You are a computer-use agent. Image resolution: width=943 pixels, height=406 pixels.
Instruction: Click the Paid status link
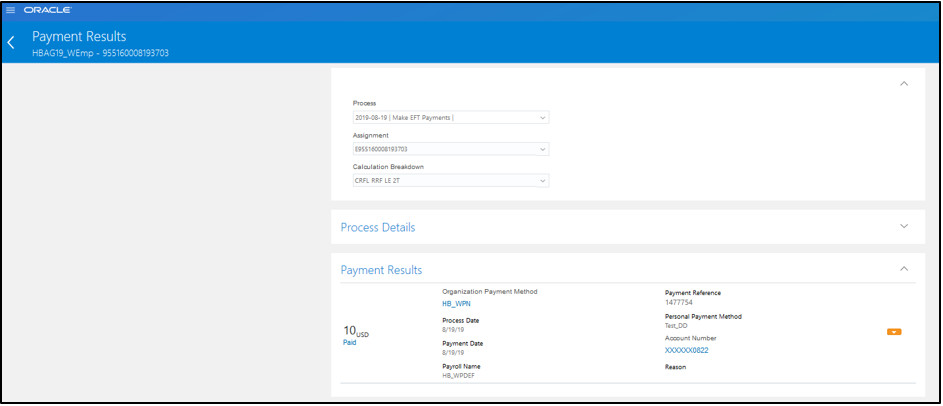click(x=349, y=342)
